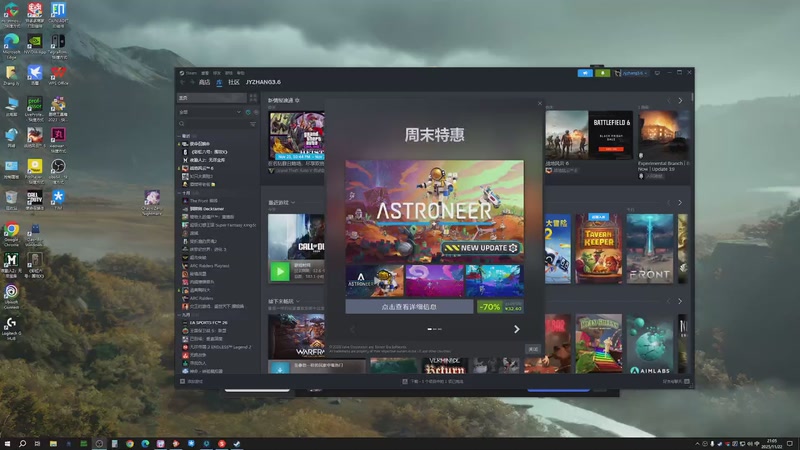Image resolution: width=800 pixels, height=450 pixels.
Task: Click the taskbar search icon
Action: [x=22, y=444]
